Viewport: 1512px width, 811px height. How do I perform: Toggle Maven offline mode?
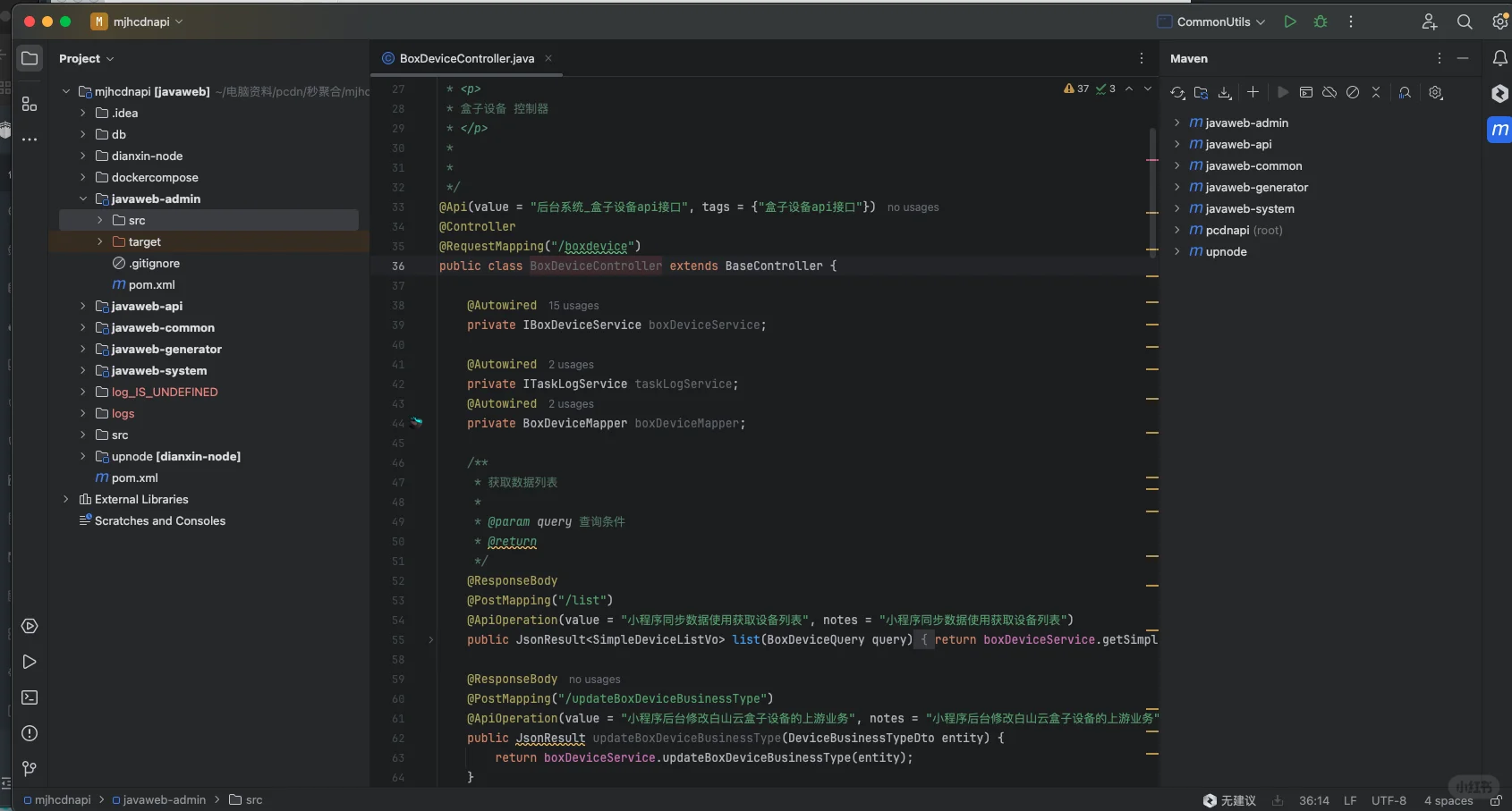tap(1329, 93)
